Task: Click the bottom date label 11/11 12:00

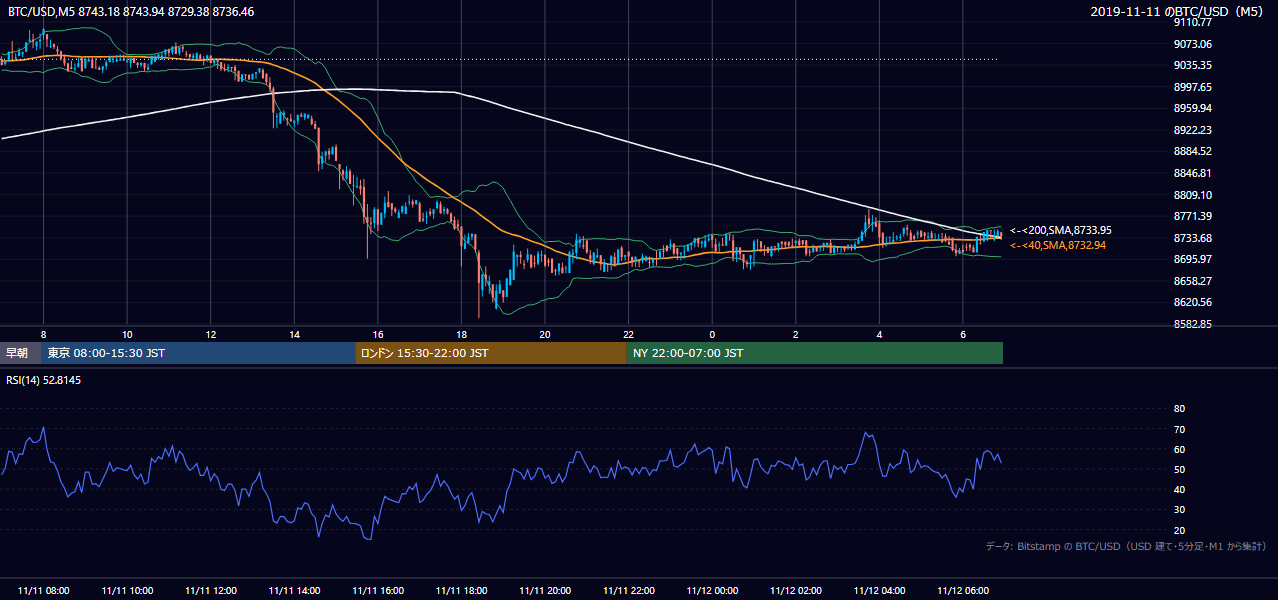Action: click(211, 591)
